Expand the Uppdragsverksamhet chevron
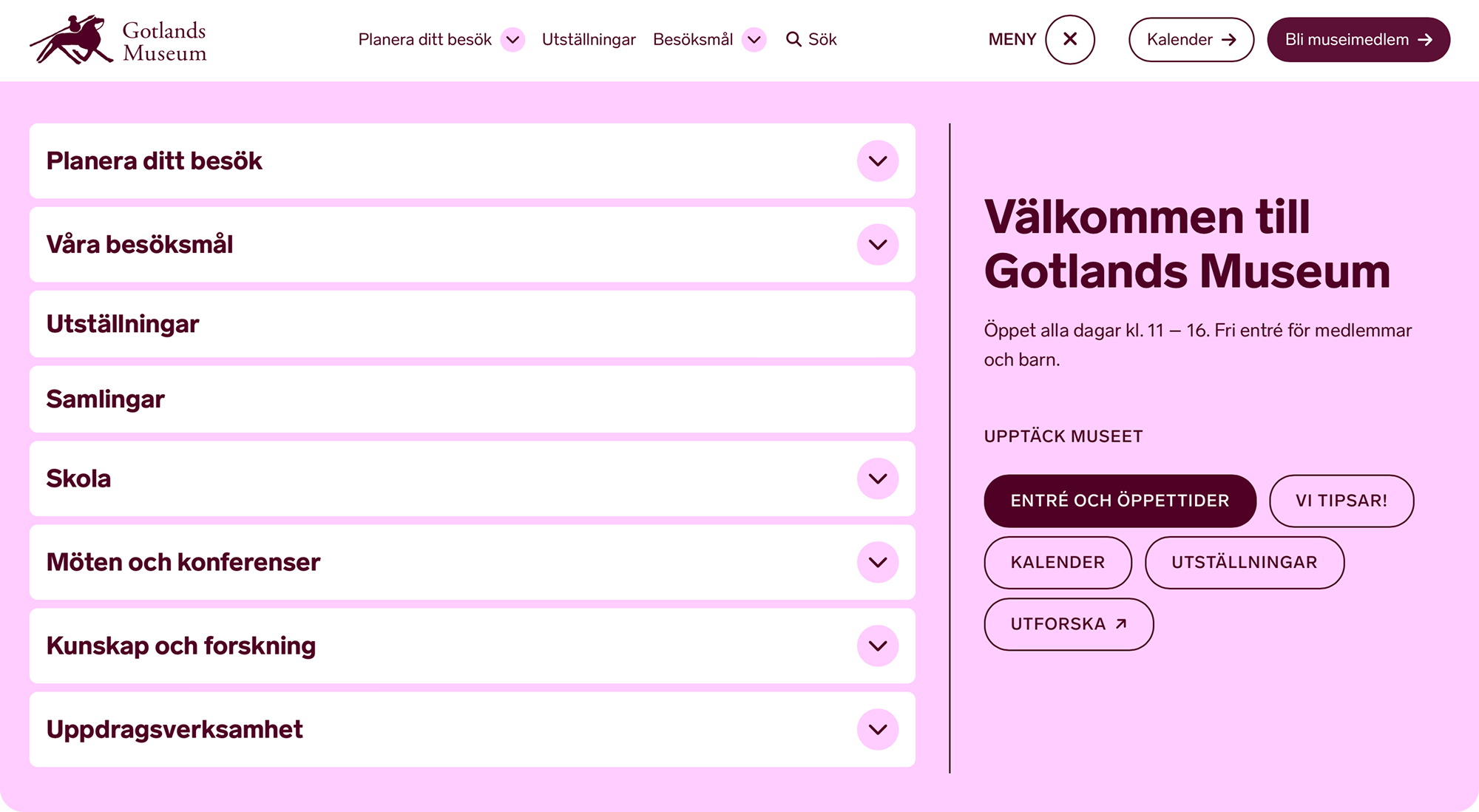1479x812 pixels. pos(878,730)
